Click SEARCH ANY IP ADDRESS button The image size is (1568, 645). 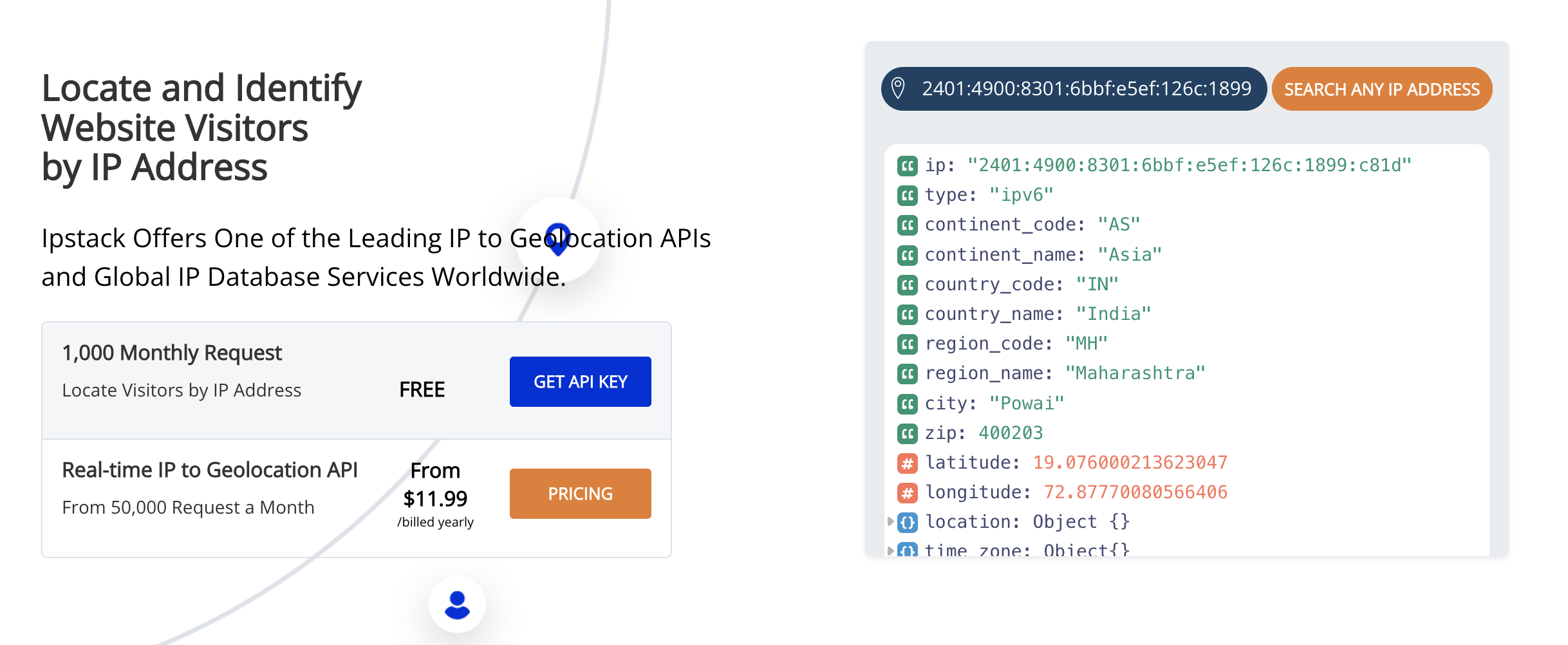click(x=1382, y=89)
